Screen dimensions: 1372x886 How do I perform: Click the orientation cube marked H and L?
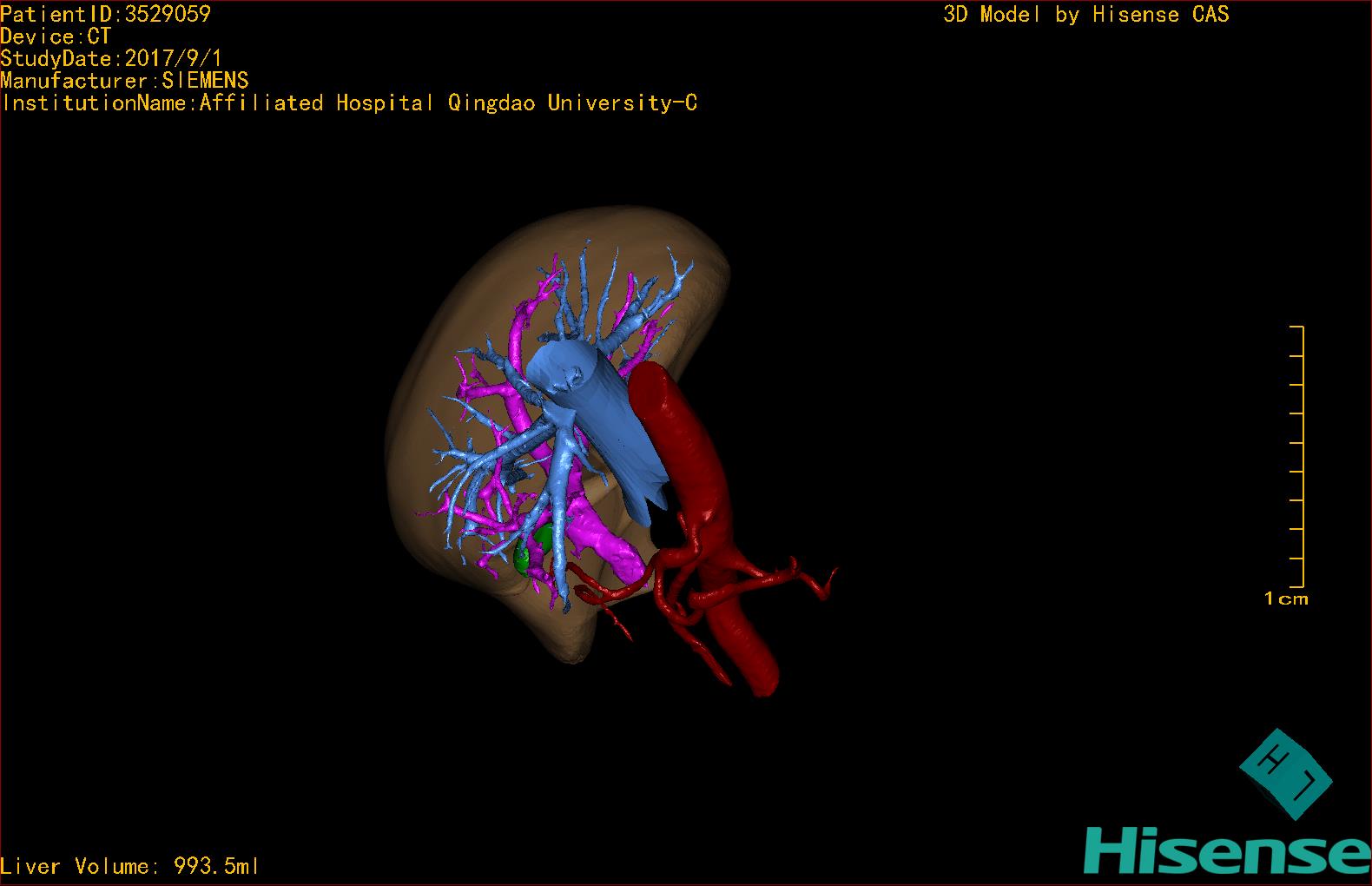click(1285, 773)
